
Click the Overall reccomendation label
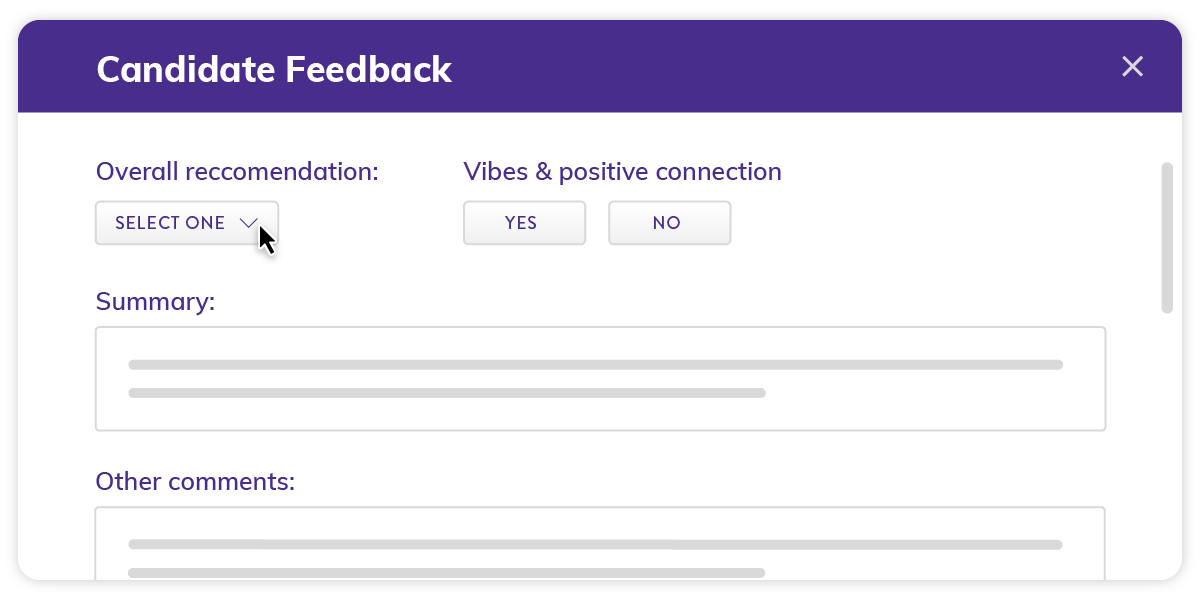click(237, 171)
